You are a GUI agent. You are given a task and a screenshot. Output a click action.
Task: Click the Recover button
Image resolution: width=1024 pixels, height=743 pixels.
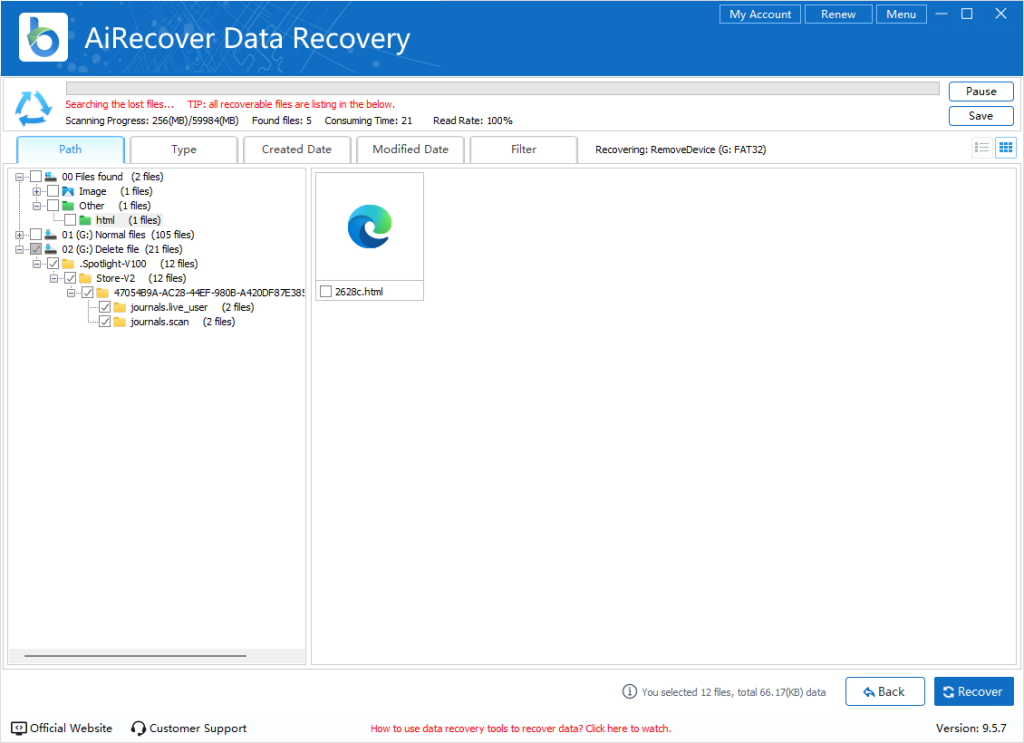pyautogui.click(x=973, y=691)
